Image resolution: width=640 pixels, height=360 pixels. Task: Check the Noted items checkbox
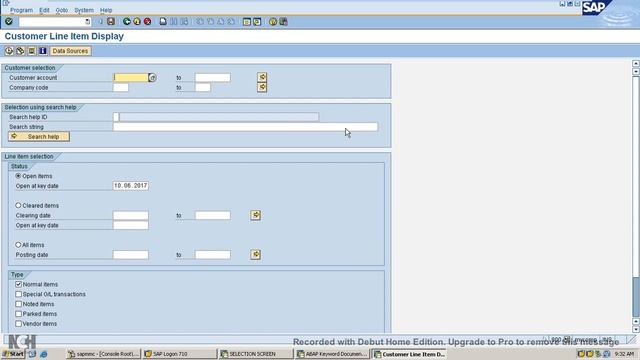(18, 304)
